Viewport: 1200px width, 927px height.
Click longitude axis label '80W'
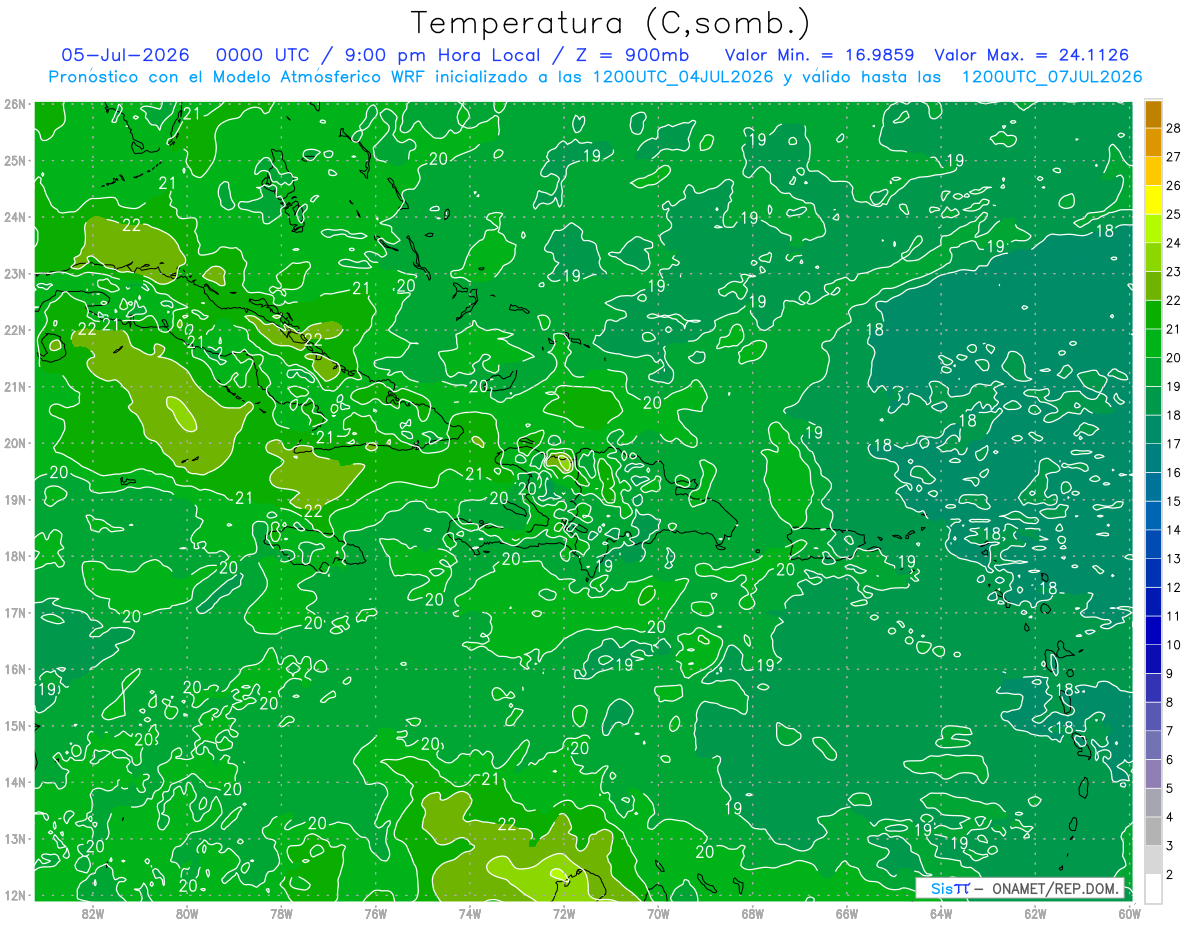187,913
